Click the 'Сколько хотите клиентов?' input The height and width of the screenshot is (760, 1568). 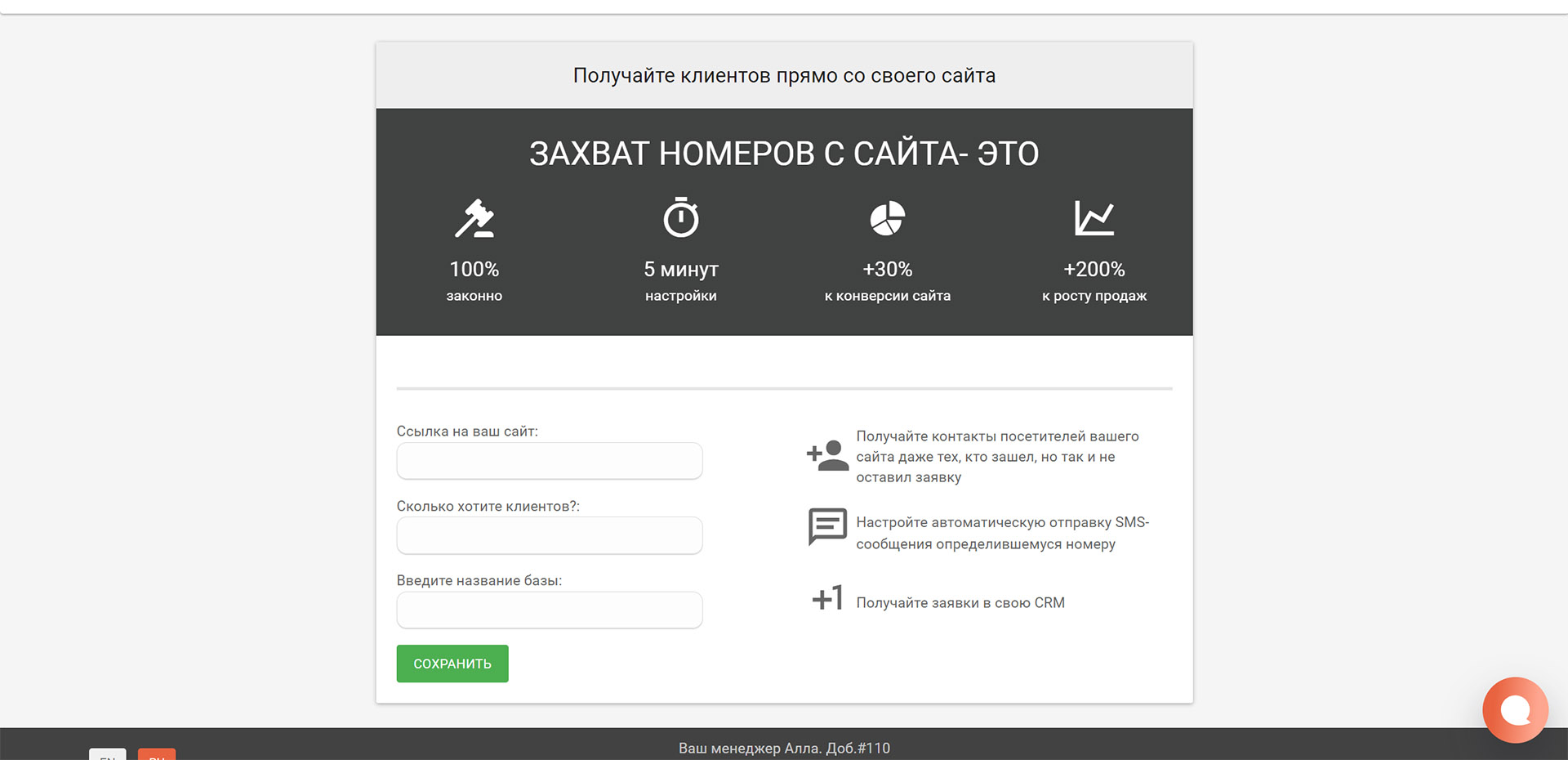549,536
